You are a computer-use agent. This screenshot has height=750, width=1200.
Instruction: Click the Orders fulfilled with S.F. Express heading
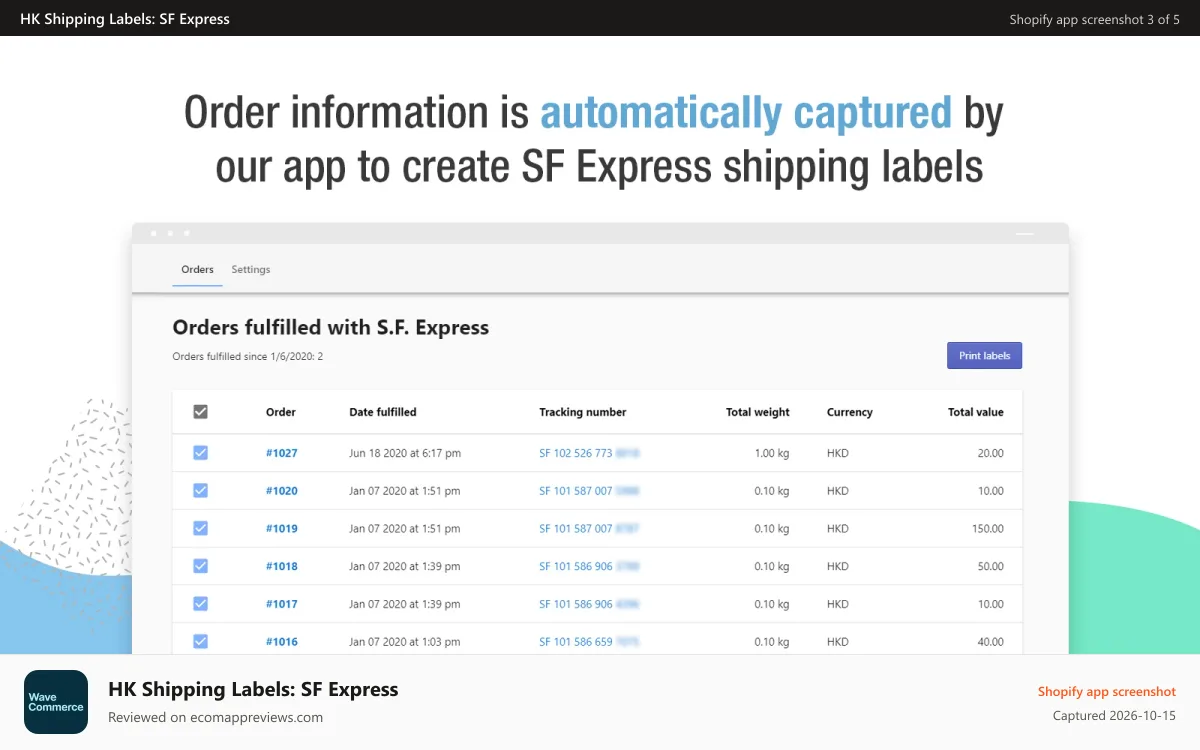[331, 327]
